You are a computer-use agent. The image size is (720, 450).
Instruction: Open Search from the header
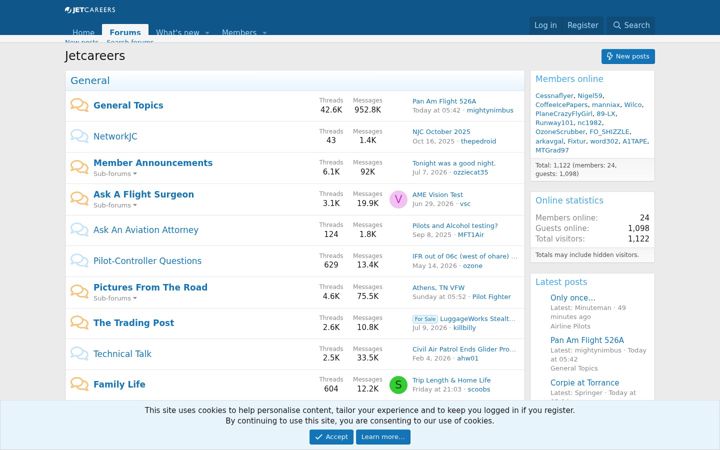pos(631,25)
